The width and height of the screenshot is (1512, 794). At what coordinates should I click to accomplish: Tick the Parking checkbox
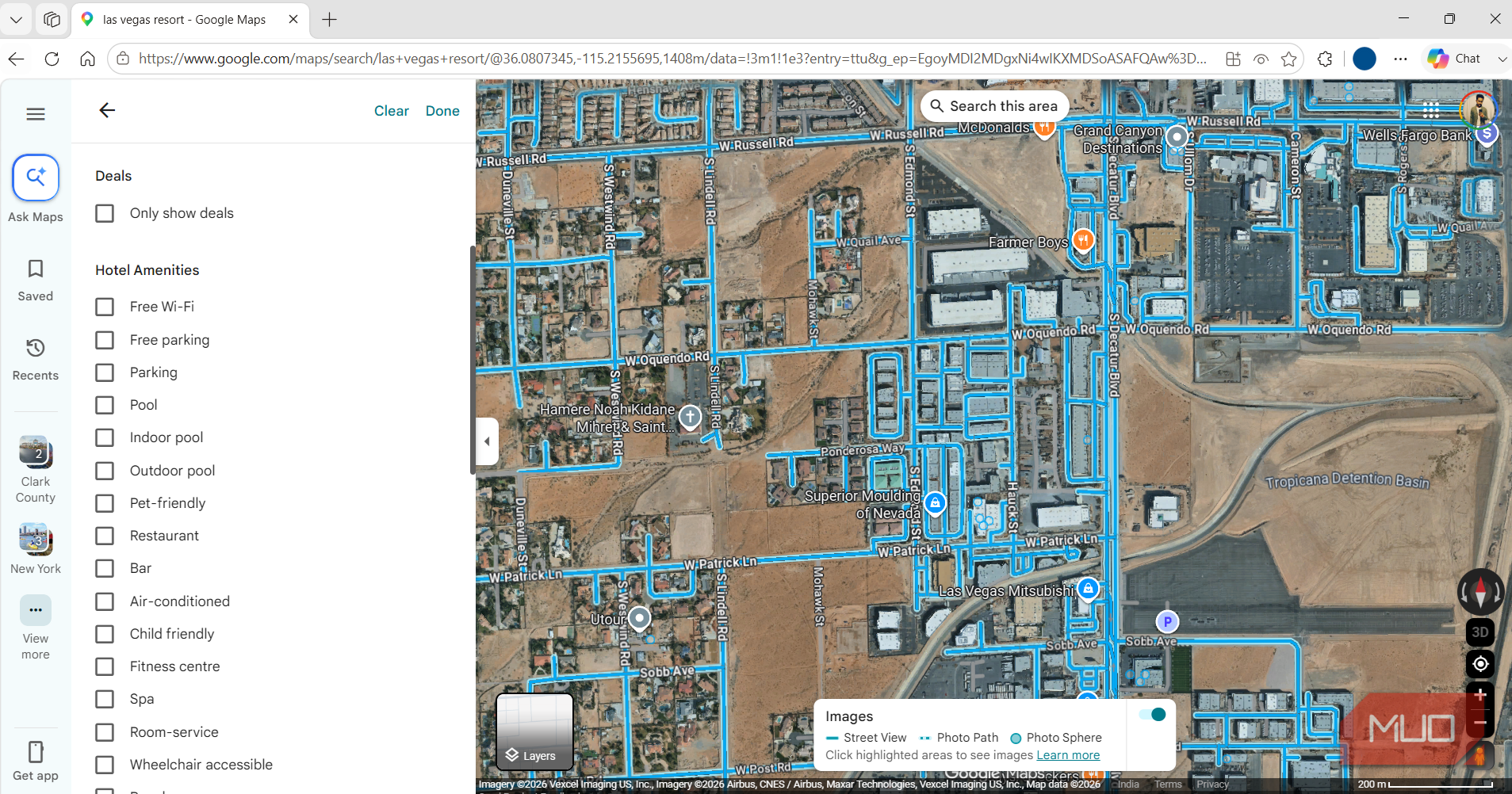click(105, 372)
